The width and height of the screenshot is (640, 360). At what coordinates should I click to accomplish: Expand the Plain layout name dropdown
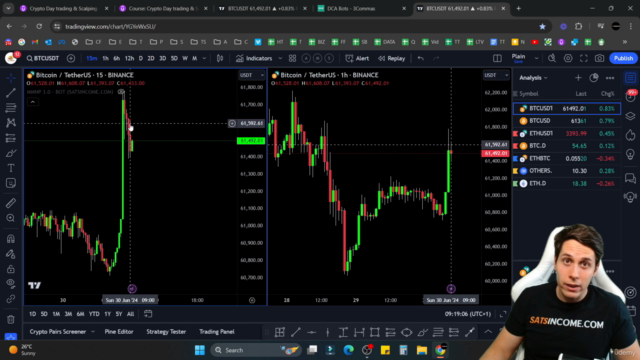(x=536, y=58)
